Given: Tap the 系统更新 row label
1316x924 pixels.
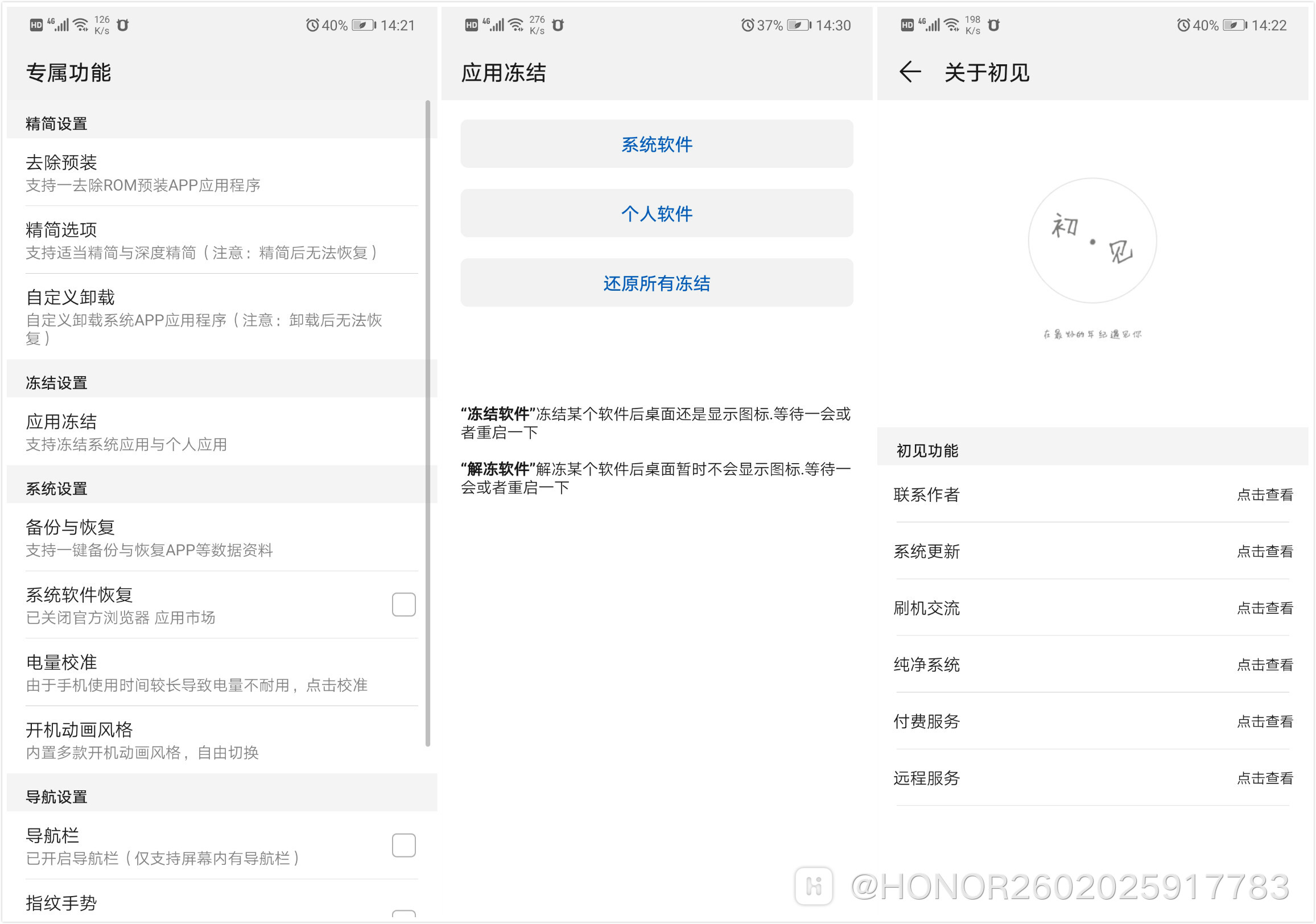Looking at the screenshot, I should (x=926, y=551).
